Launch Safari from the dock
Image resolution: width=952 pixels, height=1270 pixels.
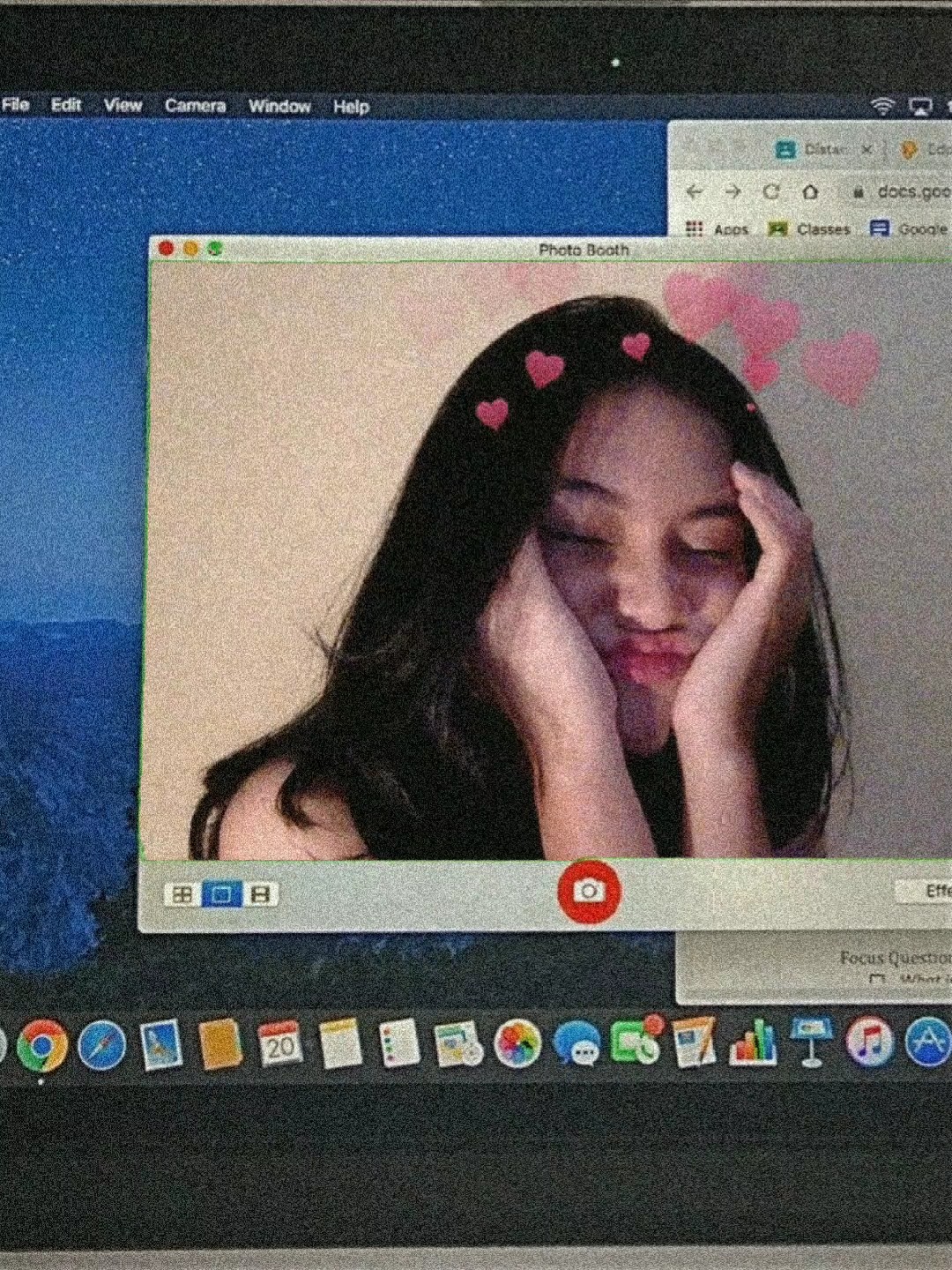click(101, 1045)
